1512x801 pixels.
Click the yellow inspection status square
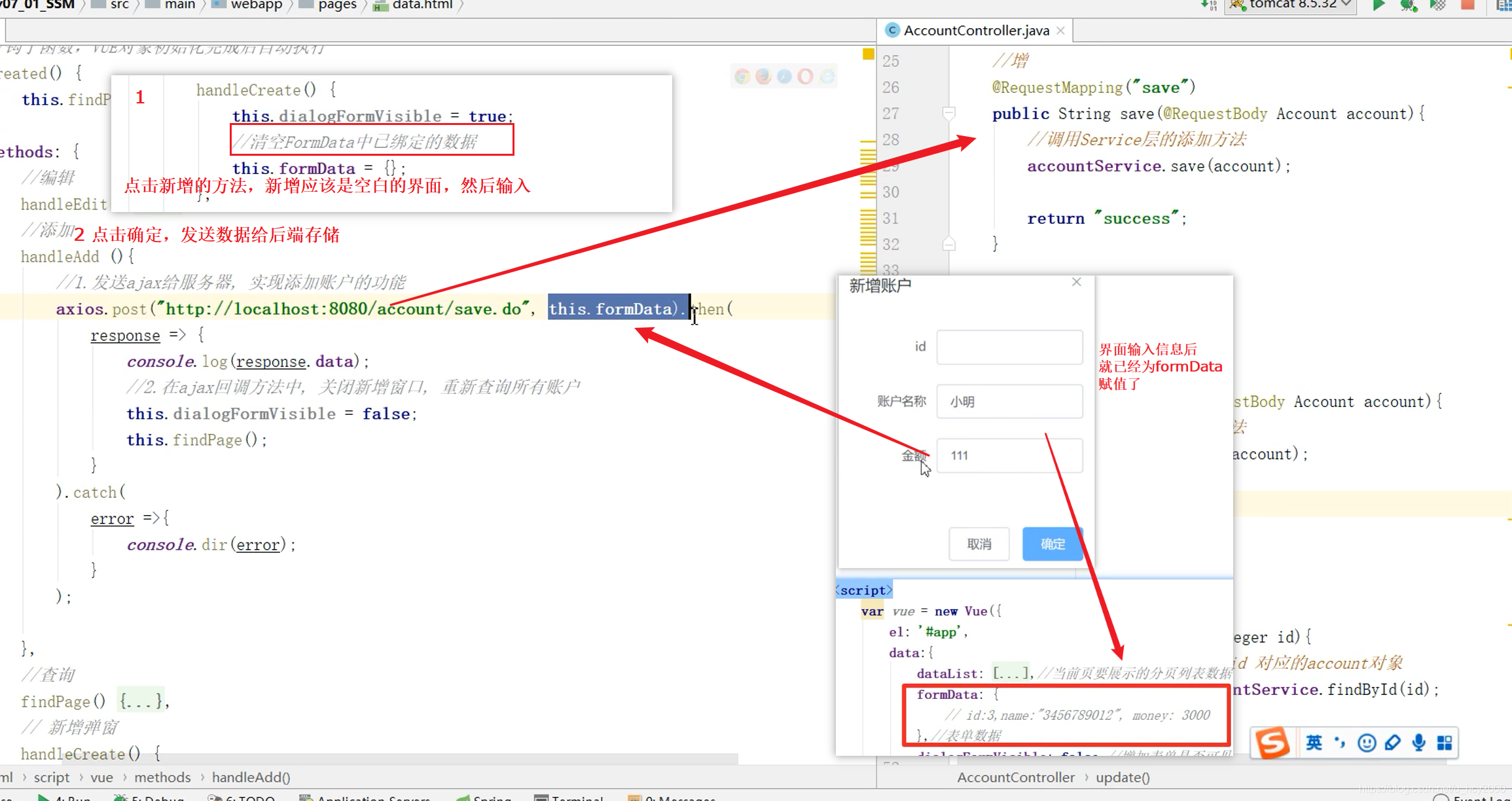[x=869, y=54]
